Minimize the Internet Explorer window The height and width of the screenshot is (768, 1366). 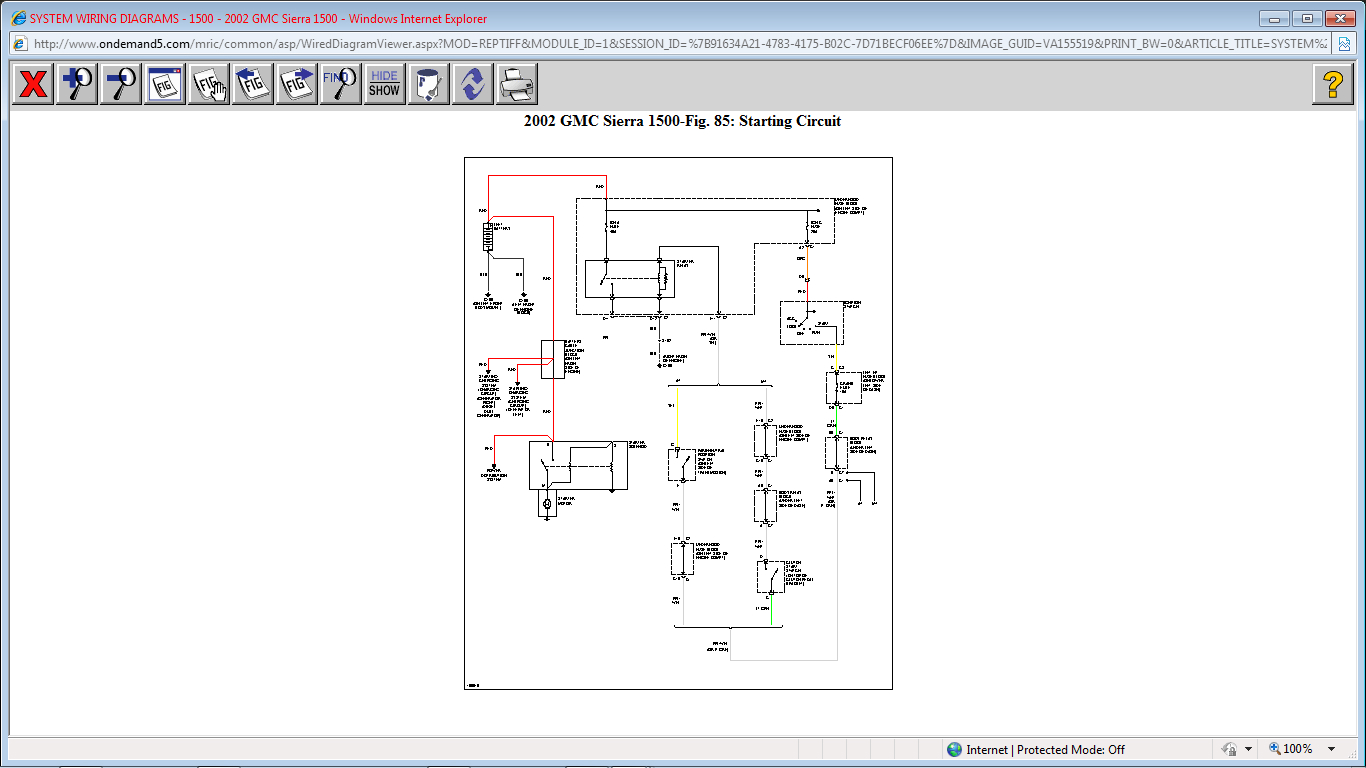point(1274,18)
